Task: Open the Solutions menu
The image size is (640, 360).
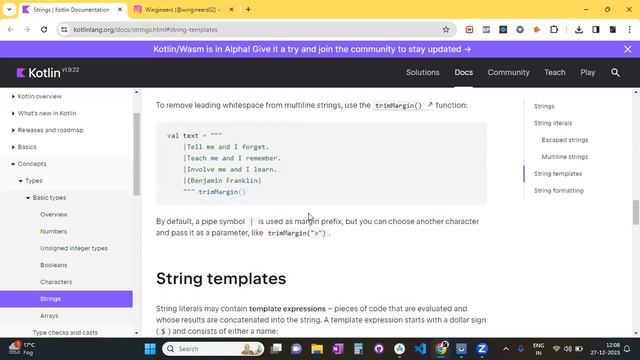Action: pyautogui.click(x=422, y=73)
